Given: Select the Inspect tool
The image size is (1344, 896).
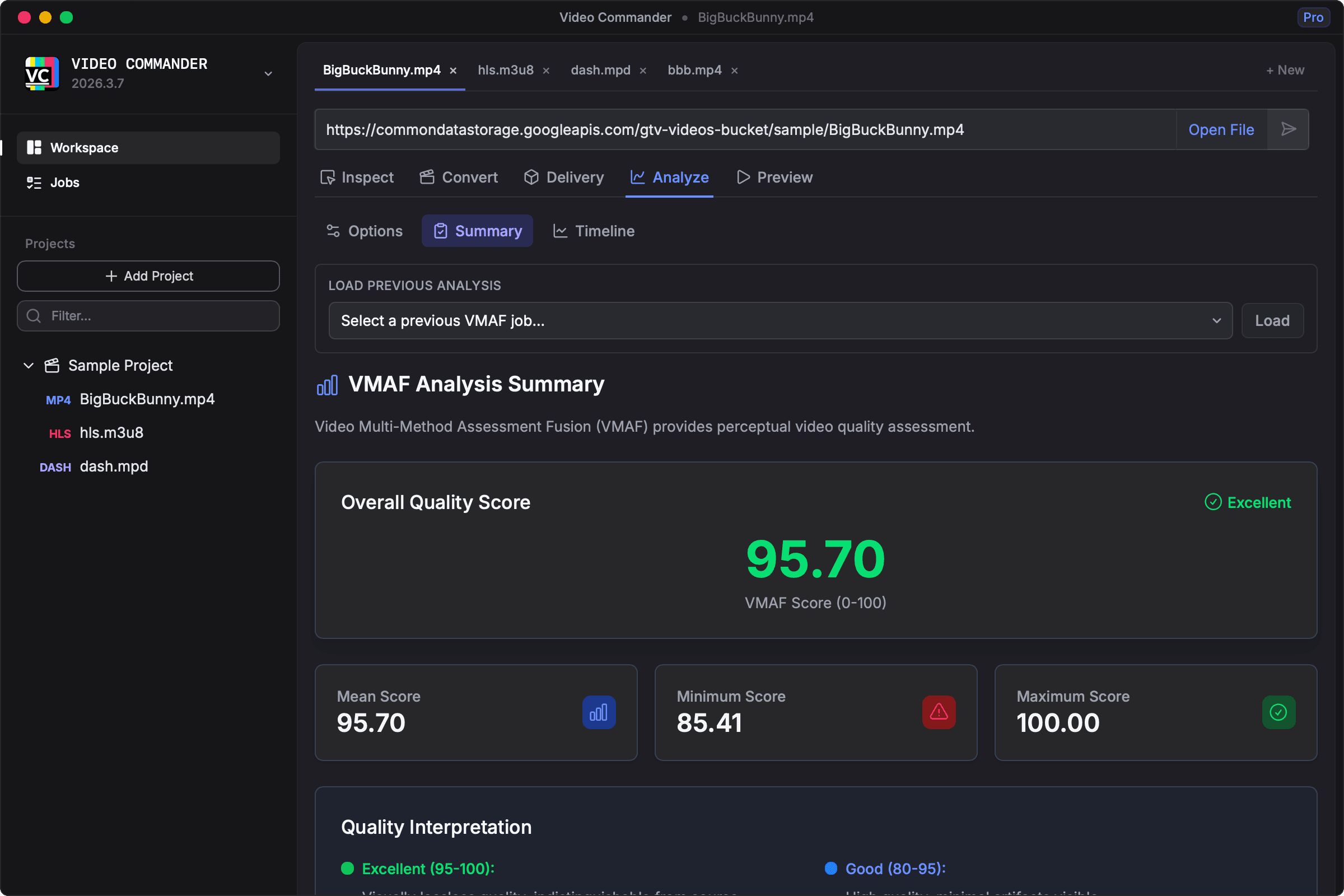Looking at the screenshot, I should pyautogui.click(x=357, y=177).
